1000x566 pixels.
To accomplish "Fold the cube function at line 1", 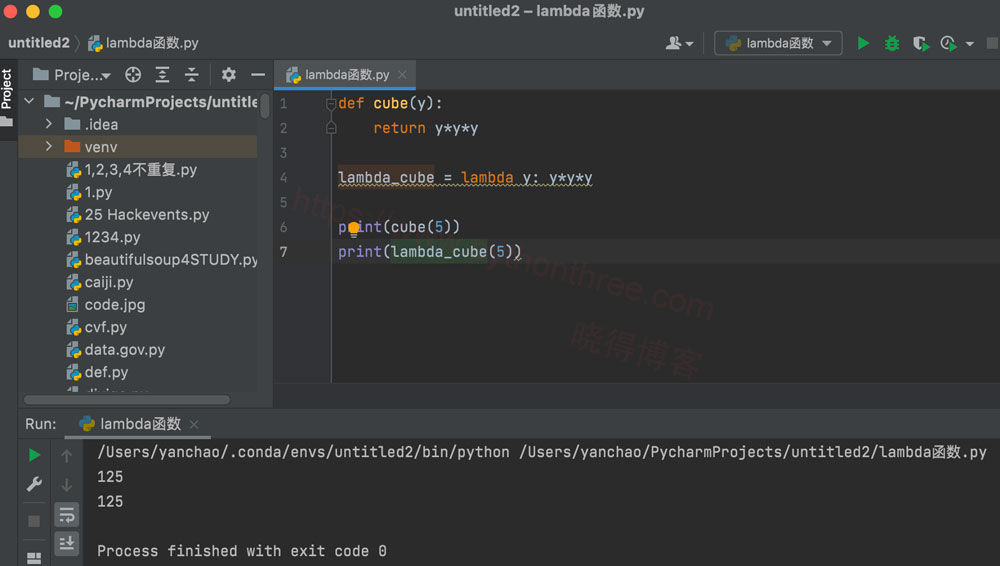I will point(330,103).
